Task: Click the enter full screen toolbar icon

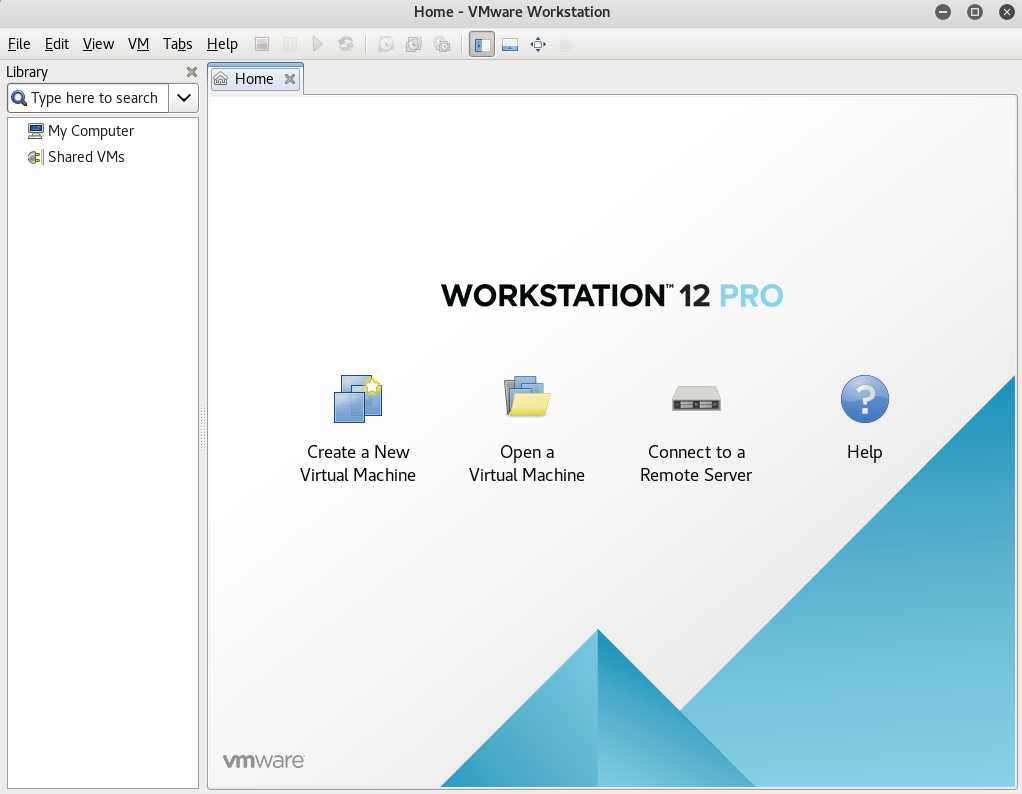Action: 538,44
